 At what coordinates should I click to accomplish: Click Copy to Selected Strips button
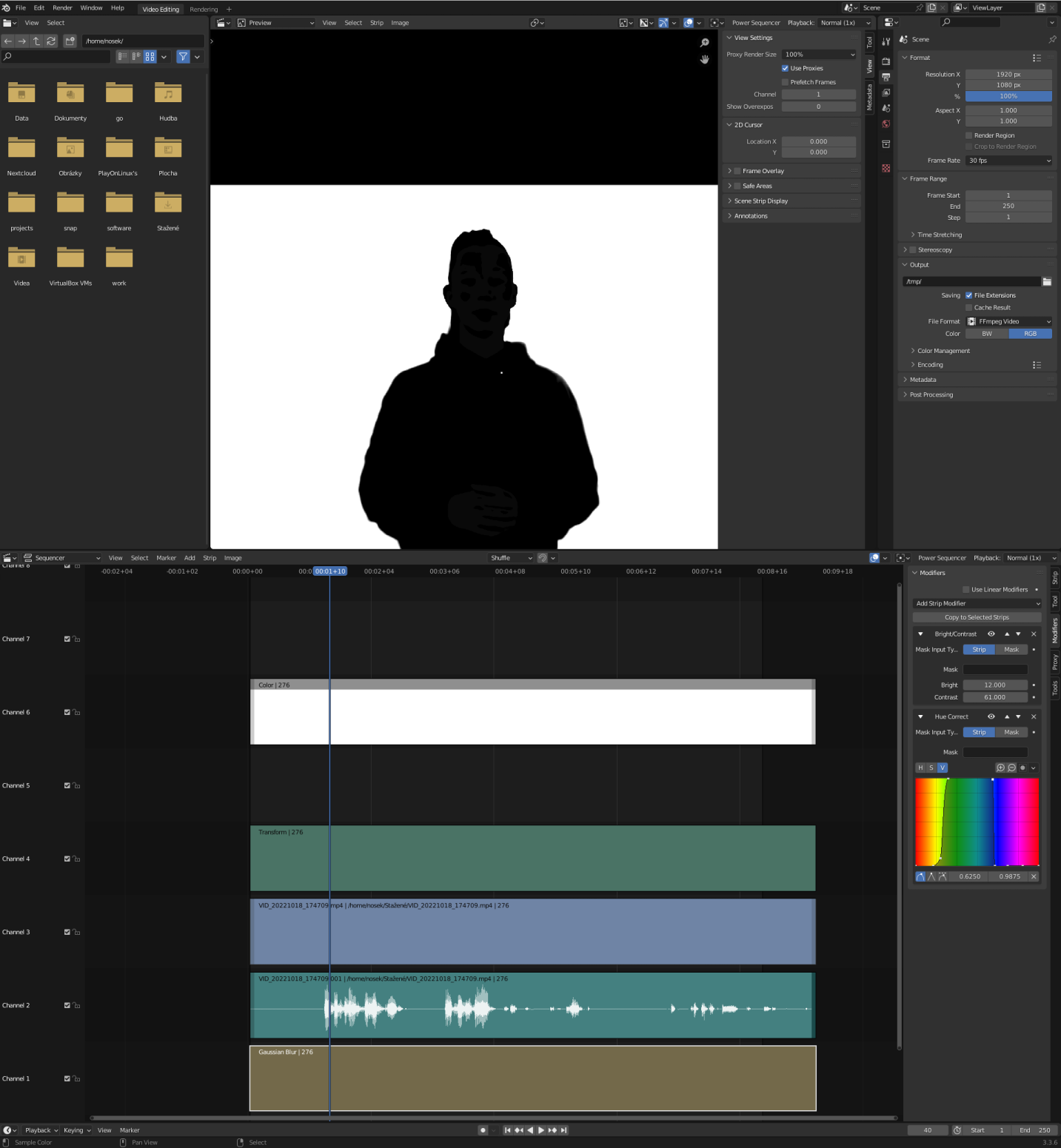(977, 617)
